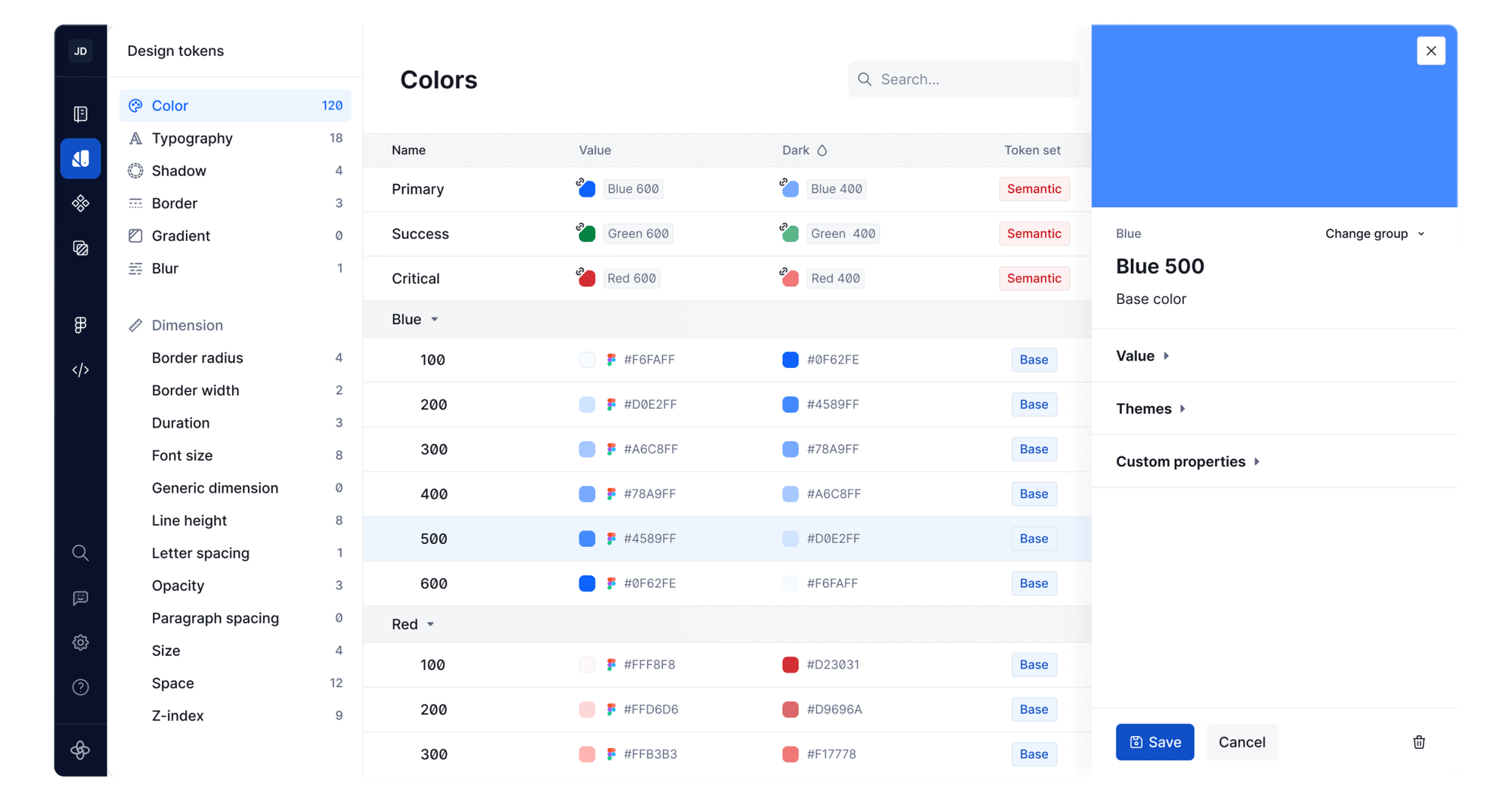Click the Figma icon in Blue 400 row

coord(611,494)
